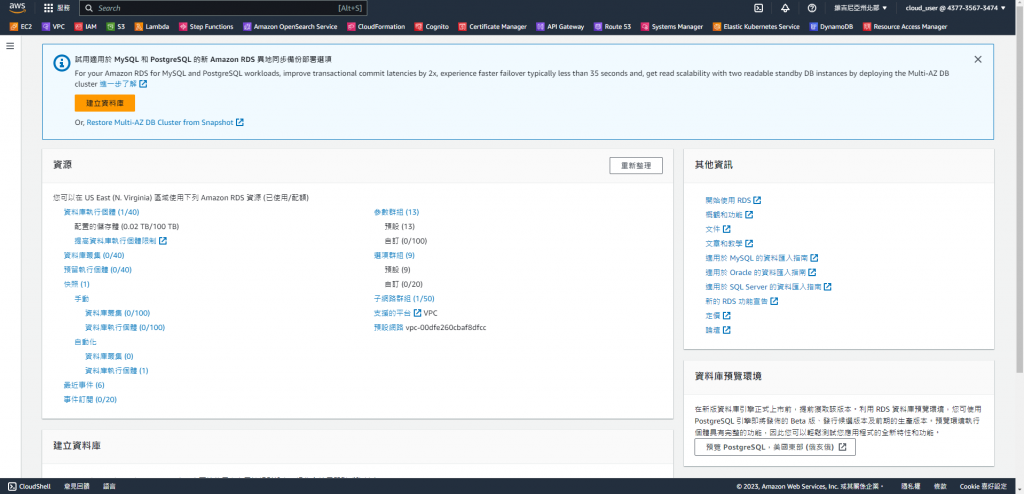Open the IAM service shortcut
This screenshot has height=494, width=1024.
pos(86,27)
